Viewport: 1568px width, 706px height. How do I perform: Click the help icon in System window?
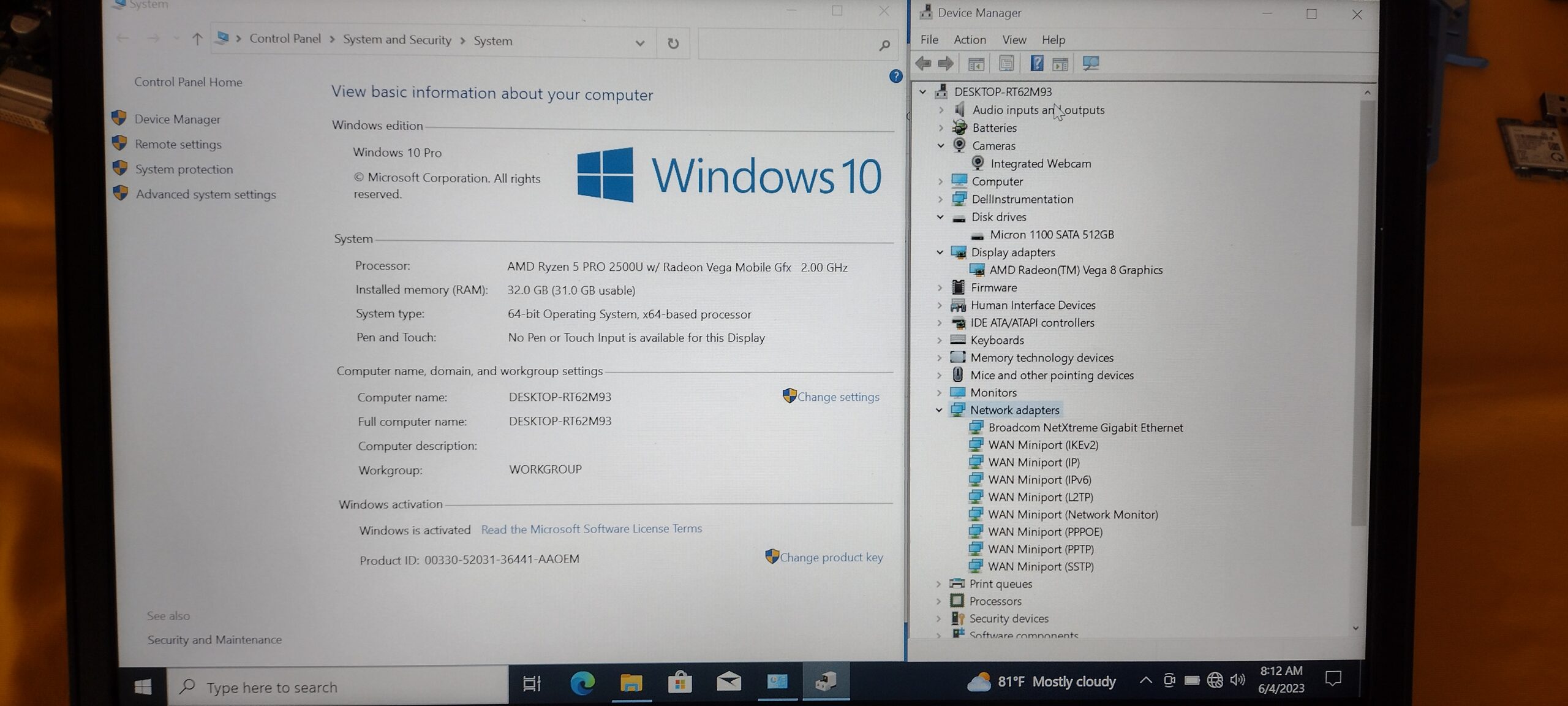(x=895, y=76)
